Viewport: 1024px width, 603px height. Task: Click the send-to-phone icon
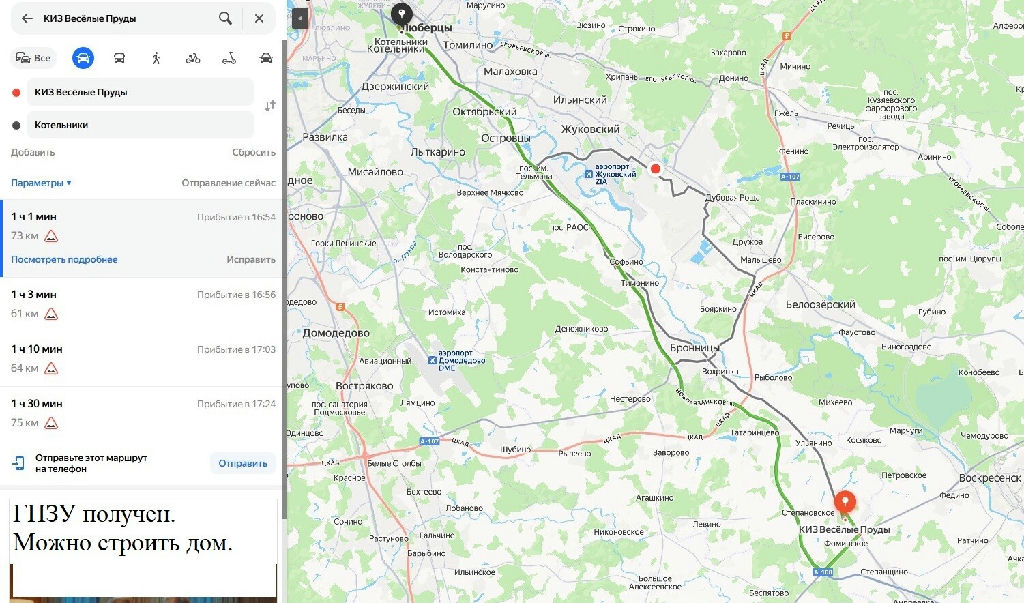pos(18,463)
